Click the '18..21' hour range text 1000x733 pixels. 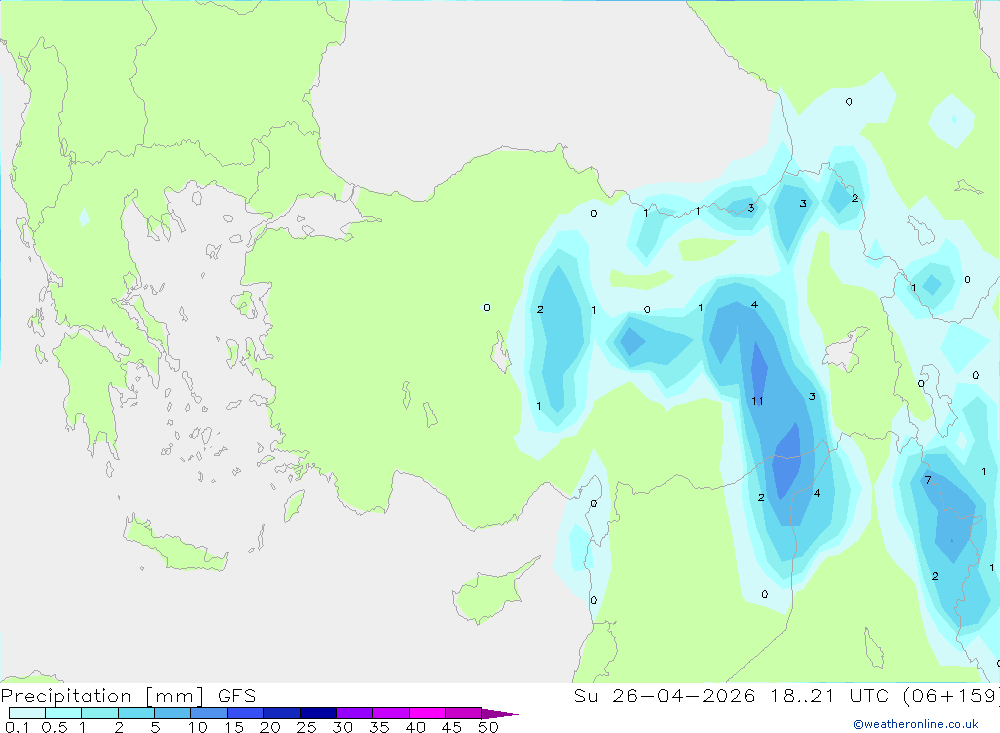point(802,696)
